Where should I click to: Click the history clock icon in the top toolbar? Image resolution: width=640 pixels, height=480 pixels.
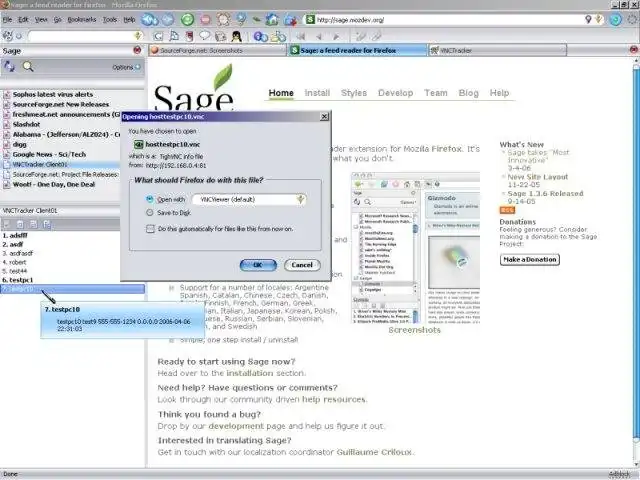[x=223, y=19]
